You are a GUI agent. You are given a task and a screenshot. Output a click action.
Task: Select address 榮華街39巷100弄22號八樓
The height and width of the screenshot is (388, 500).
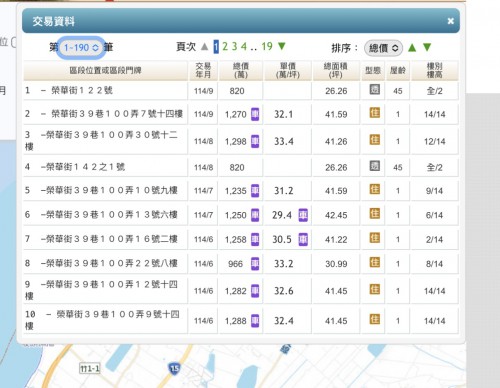112,263
